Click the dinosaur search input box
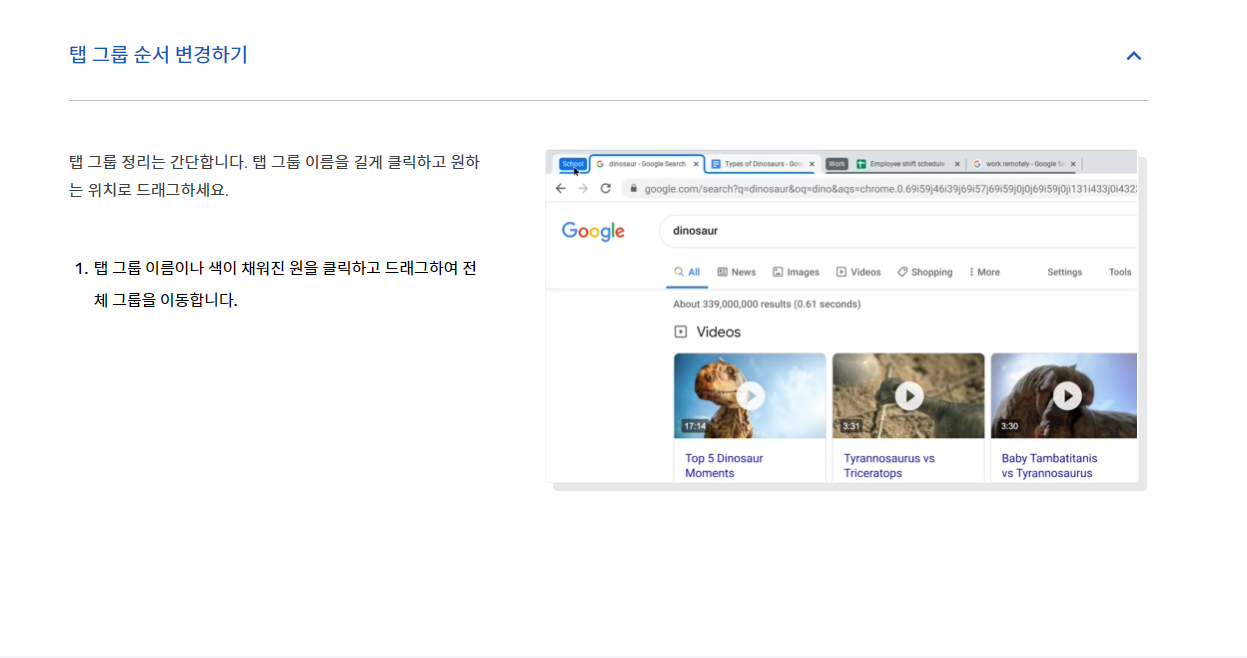 pos(898,231)
